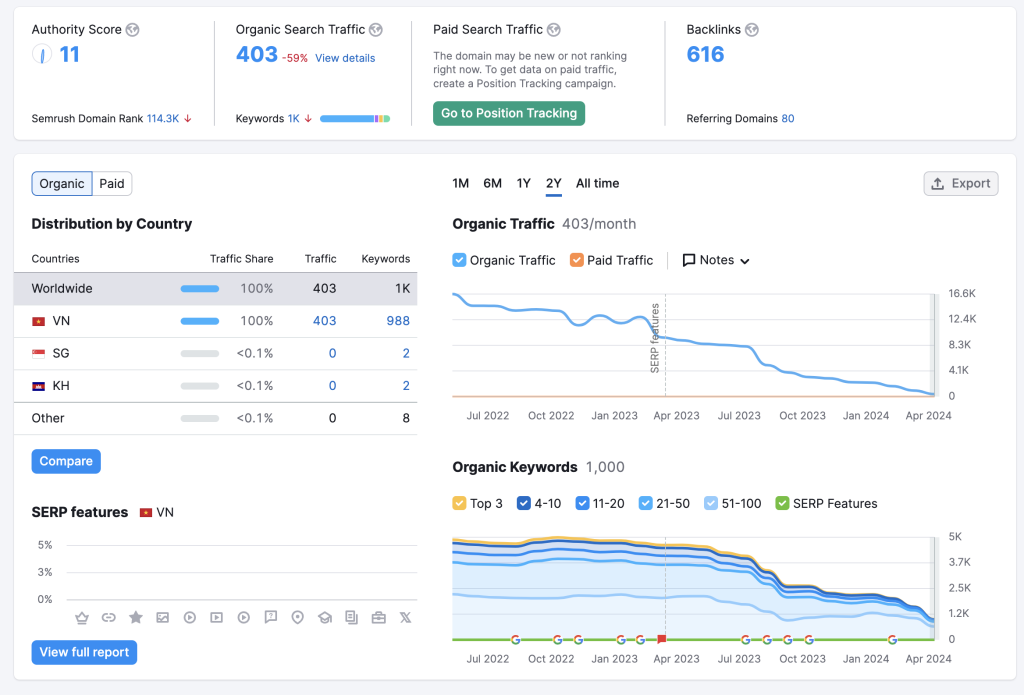Viewport: 1024px width, 695px height.
Task: Click the graduation cap SERP icon
Action: coord(324,618)
